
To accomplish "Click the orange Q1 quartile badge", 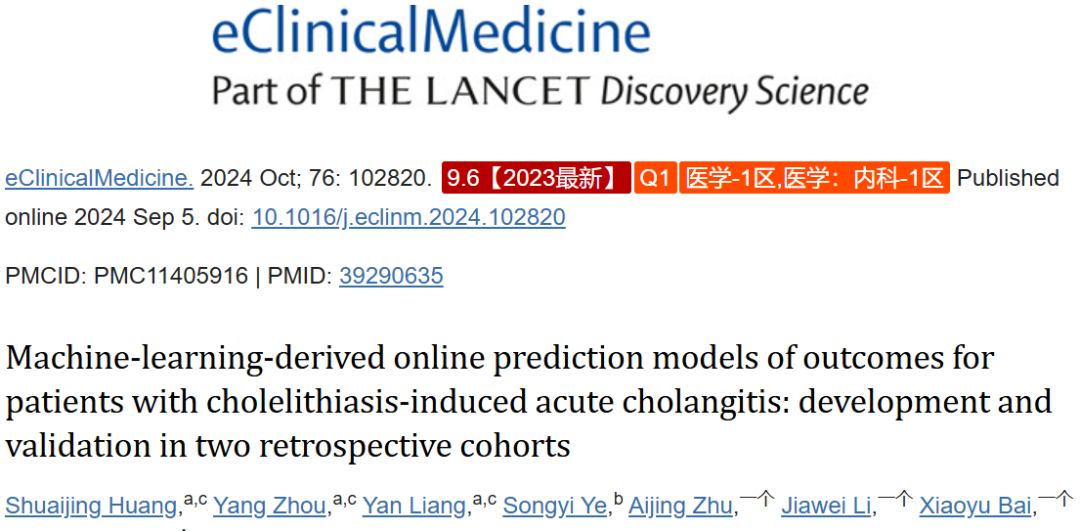I will click(655, 178).
